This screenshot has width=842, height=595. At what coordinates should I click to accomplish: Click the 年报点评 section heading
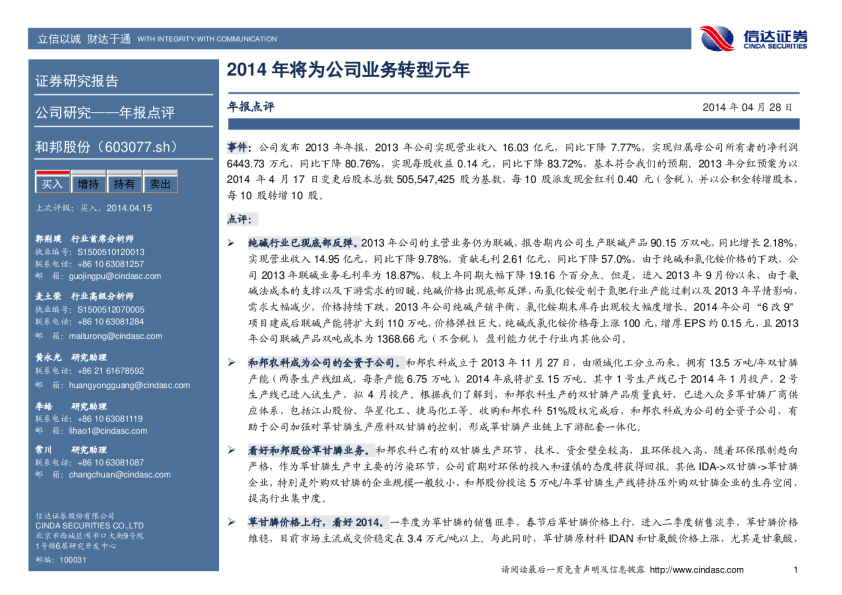250,106
